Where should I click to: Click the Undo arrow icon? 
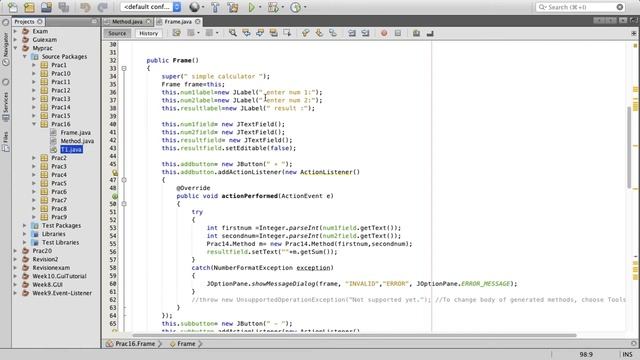85,7
